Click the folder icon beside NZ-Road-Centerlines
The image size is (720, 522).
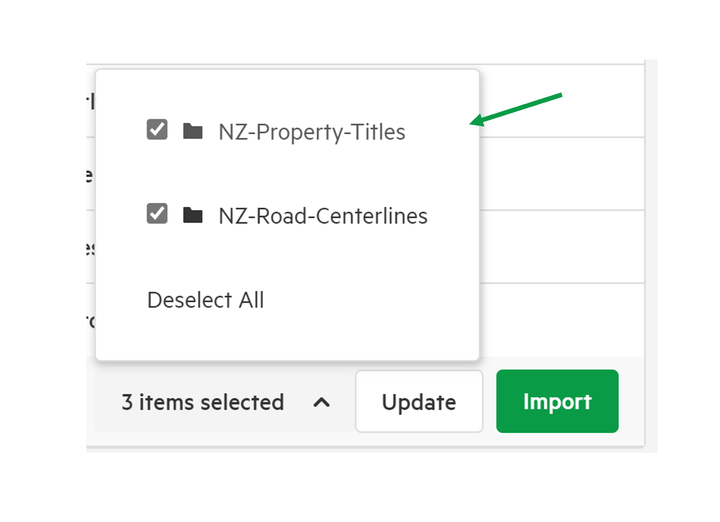[193, 215]
